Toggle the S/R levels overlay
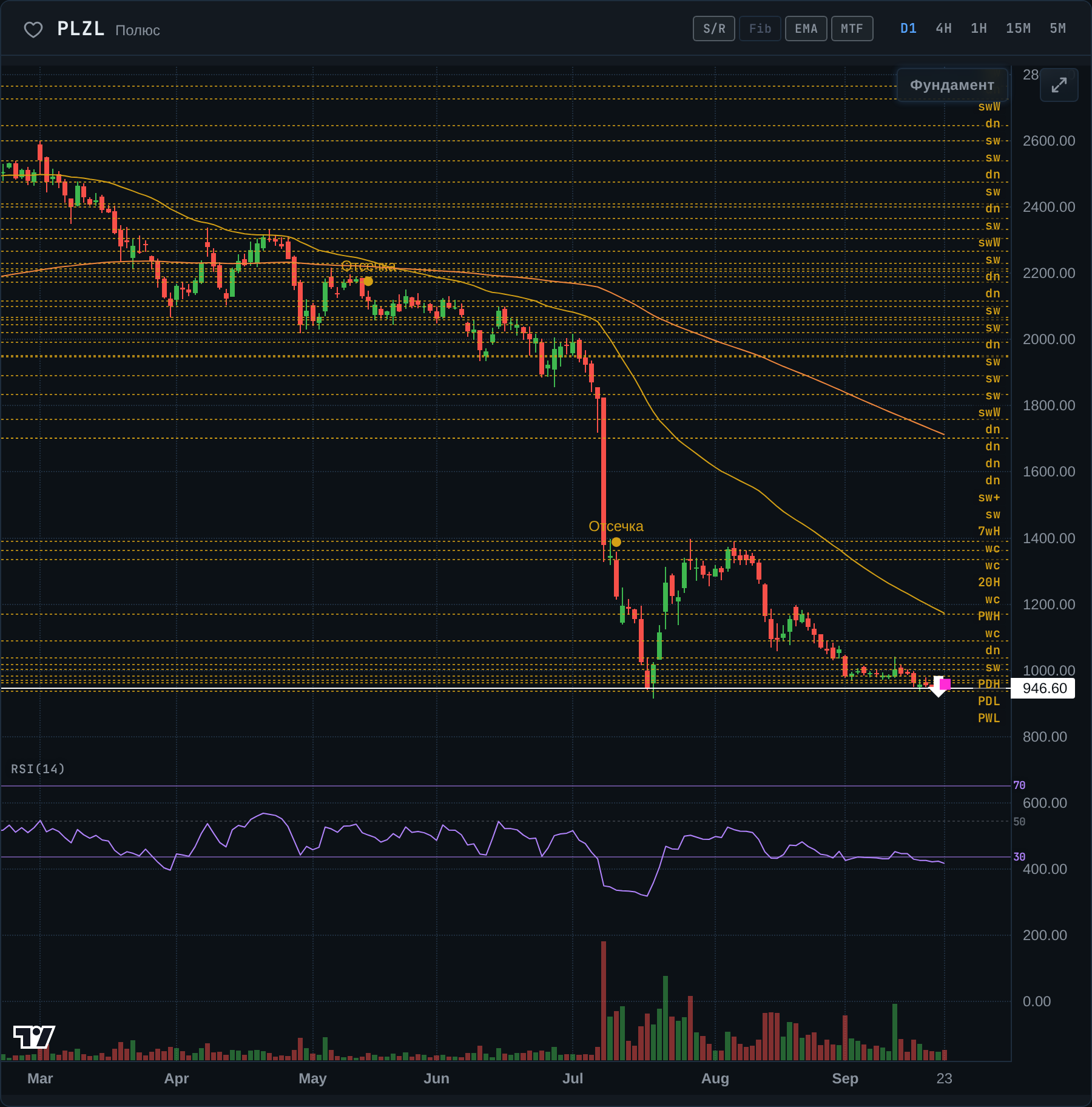This screenshot has width=1092, height=1107. 714,29
